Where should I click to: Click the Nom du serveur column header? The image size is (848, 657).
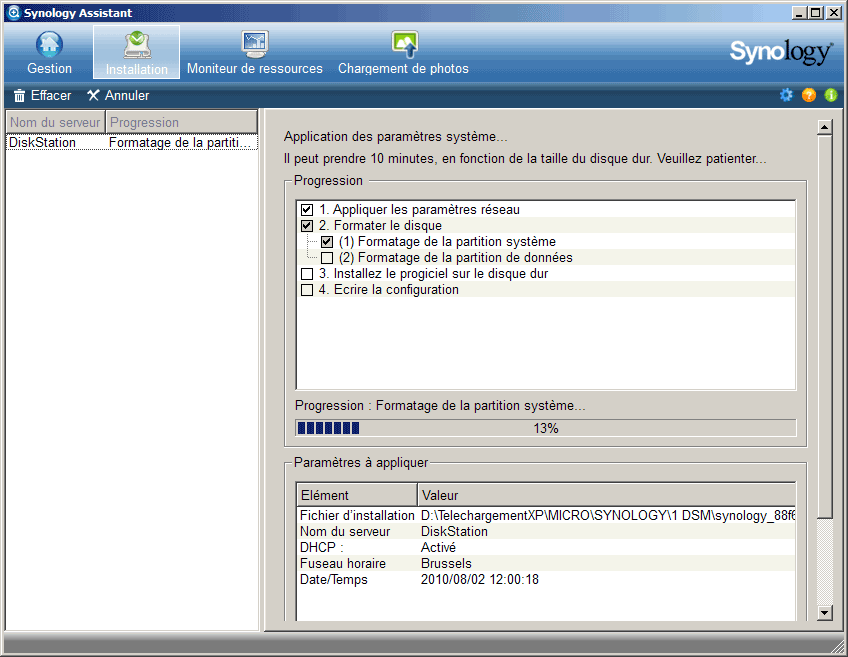[55, 122]
